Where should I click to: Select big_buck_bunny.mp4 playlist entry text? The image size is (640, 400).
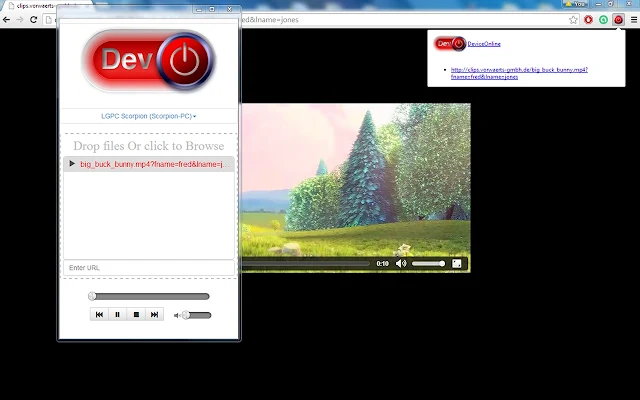pyautogui.click(x=155, y=164)
